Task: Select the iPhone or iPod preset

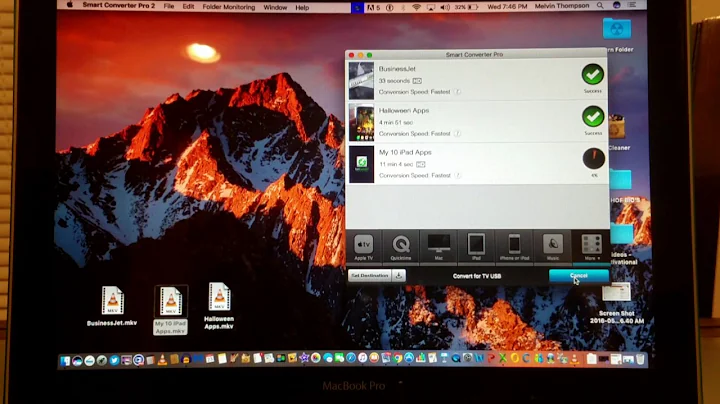Action: pyautogui.click(x=514, y=248)
